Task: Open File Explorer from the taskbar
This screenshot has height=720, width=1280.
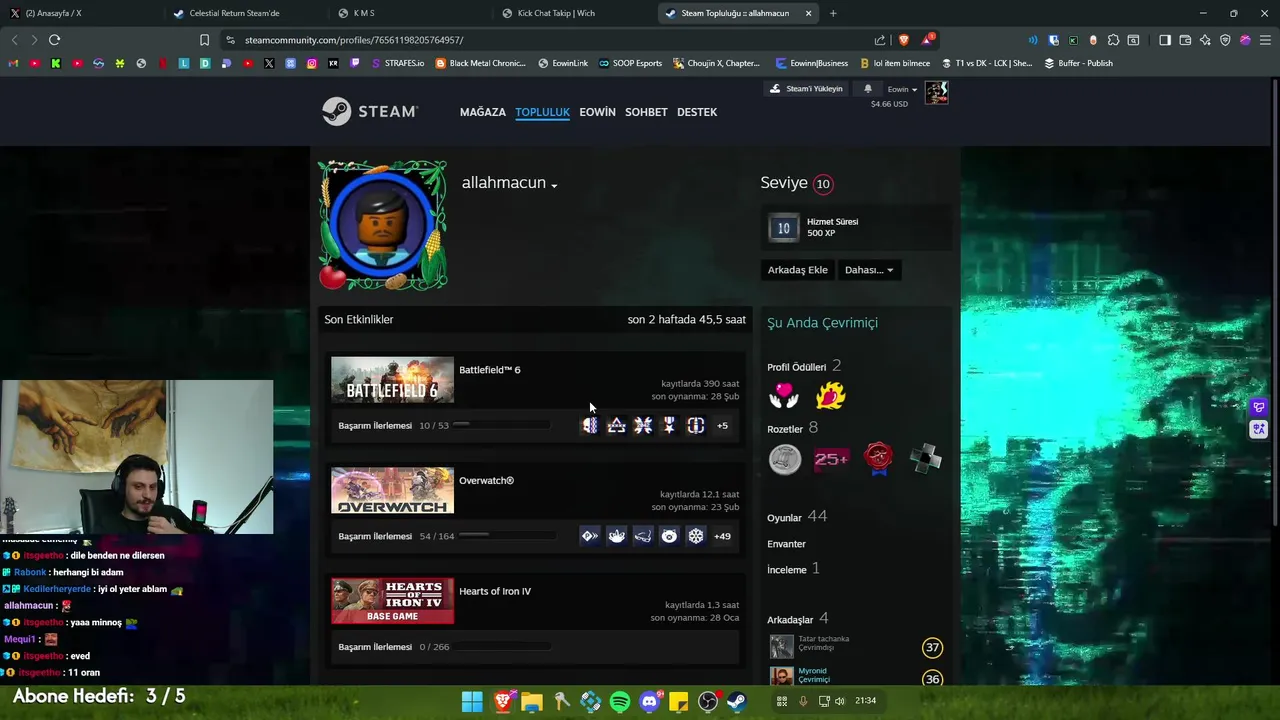Action: point(531,702)
